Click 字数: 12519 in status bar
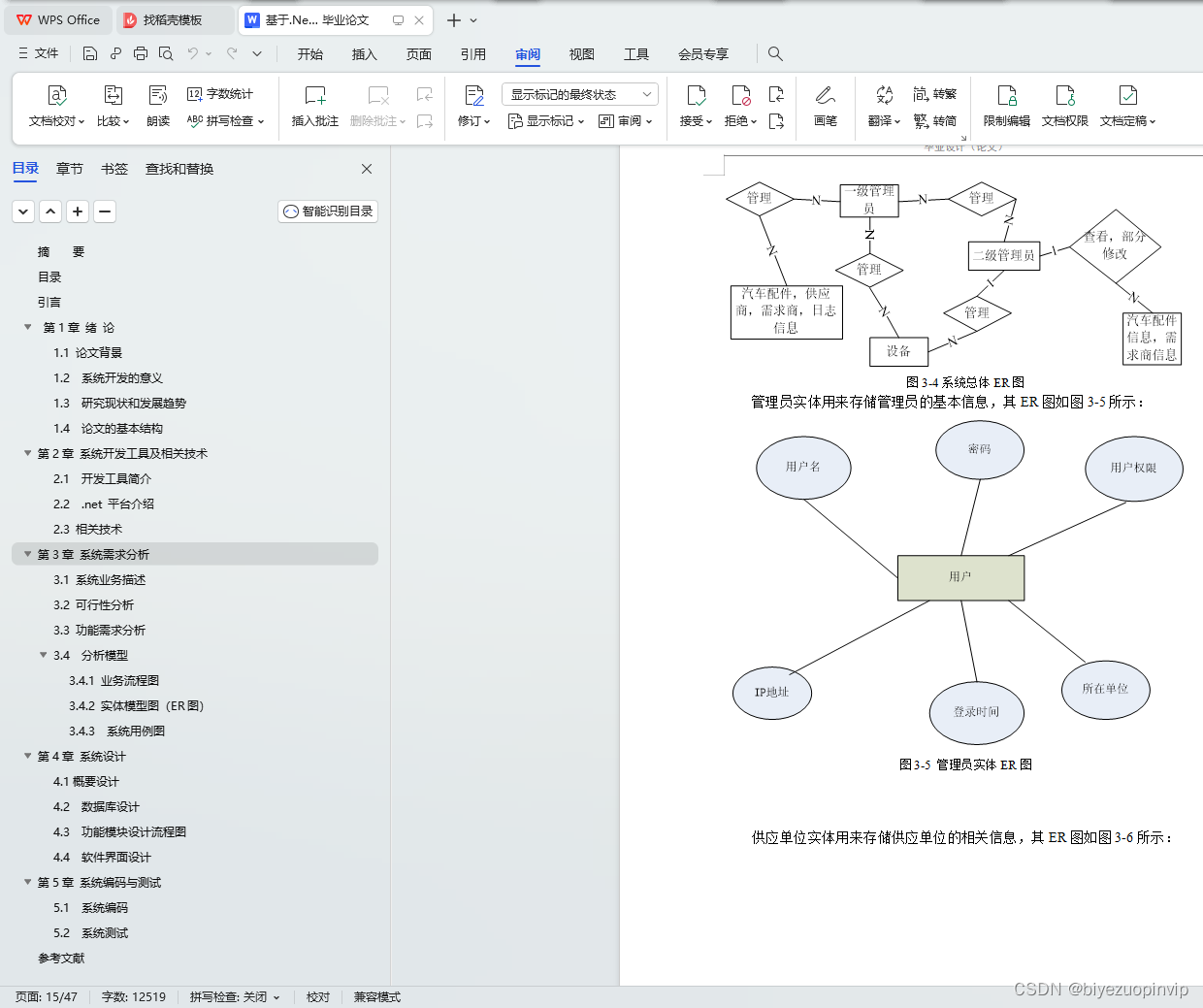Image resolution: width=1203 pixels, height=1008 pixels. pos(134,996)
